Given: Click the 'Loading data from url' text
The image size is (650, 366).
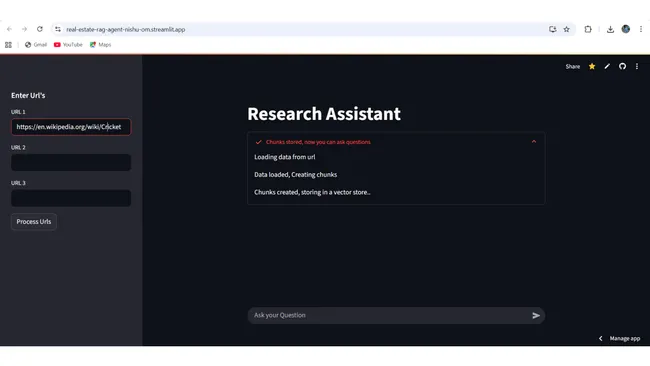Looking at the screenshot, I should pyautogui.click(x=284, y=157).
